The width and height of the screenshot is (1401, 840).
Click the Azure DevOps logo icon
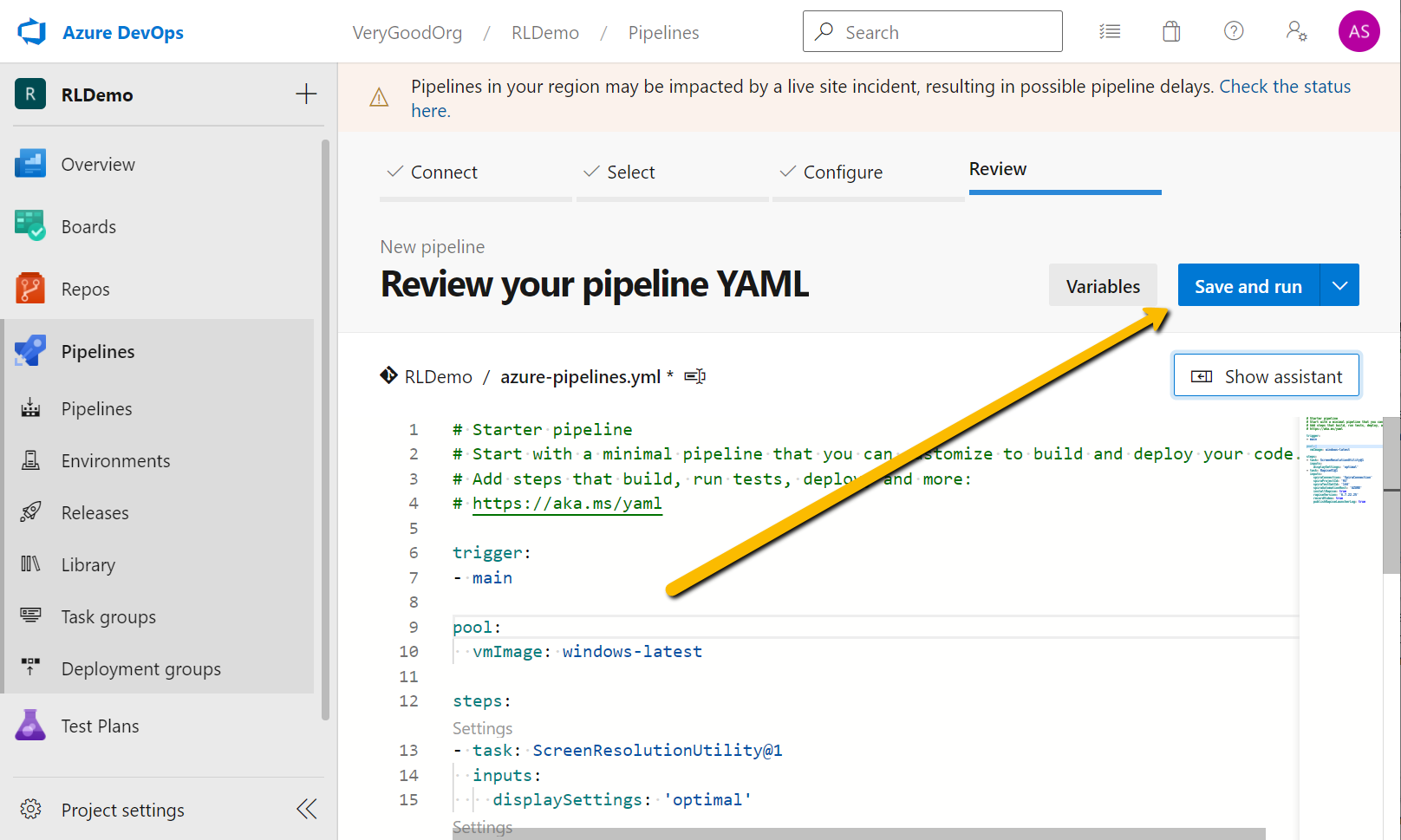pyautogui.click(x=32, y=32)
